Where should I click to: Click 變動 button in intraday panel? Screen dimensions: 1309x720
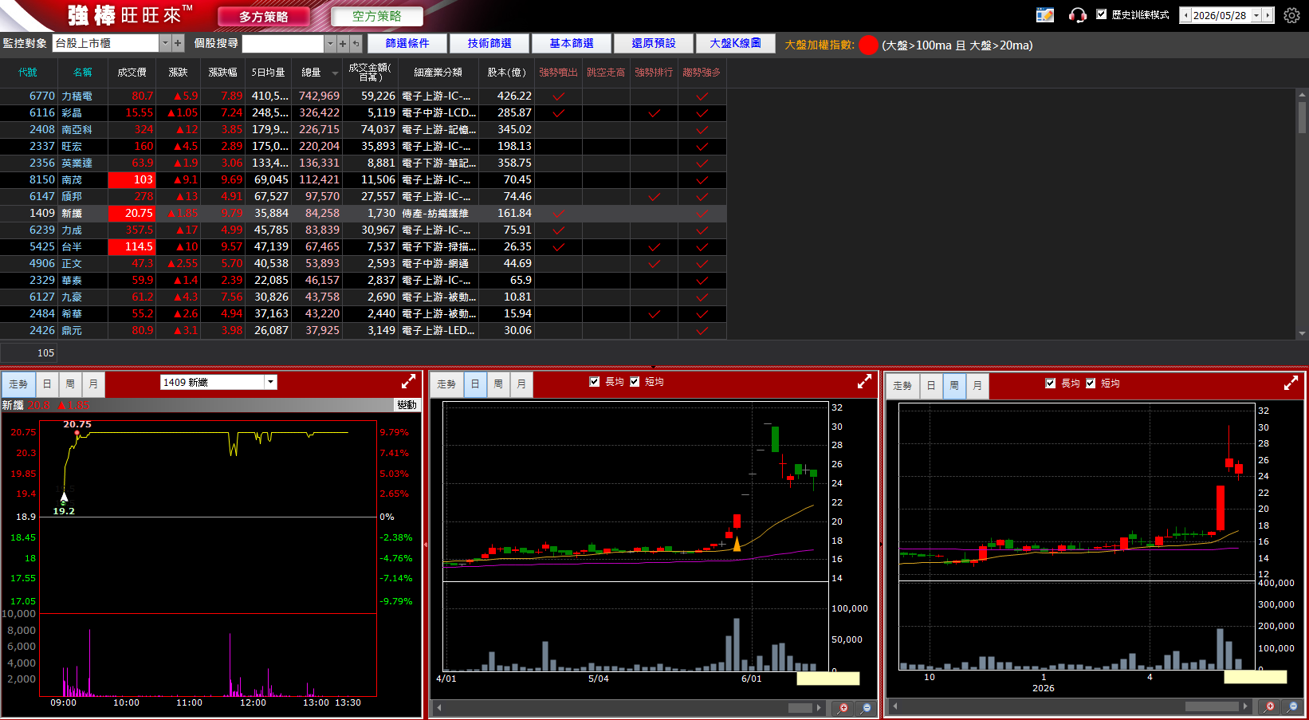(407, 405)
